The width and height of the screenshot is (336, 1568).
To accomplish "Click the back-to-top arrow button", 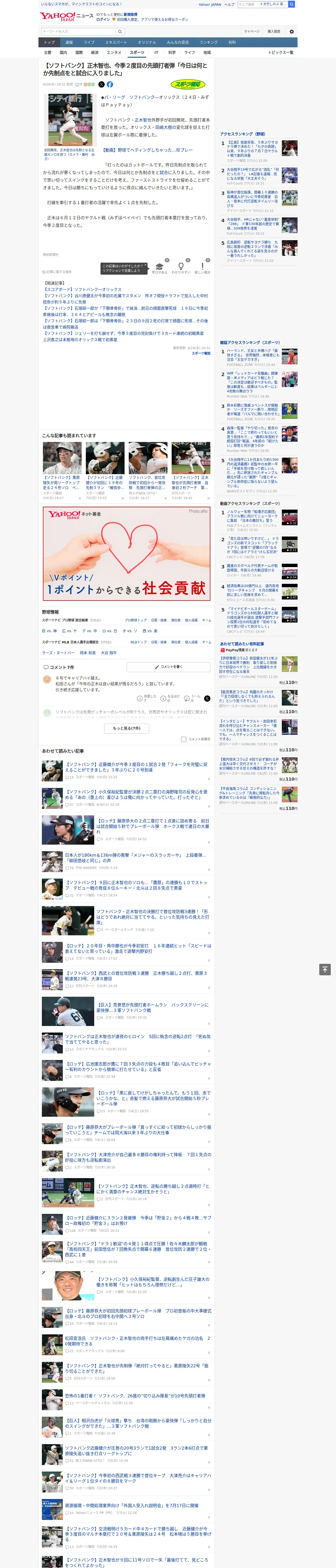I will pos(325,970).
